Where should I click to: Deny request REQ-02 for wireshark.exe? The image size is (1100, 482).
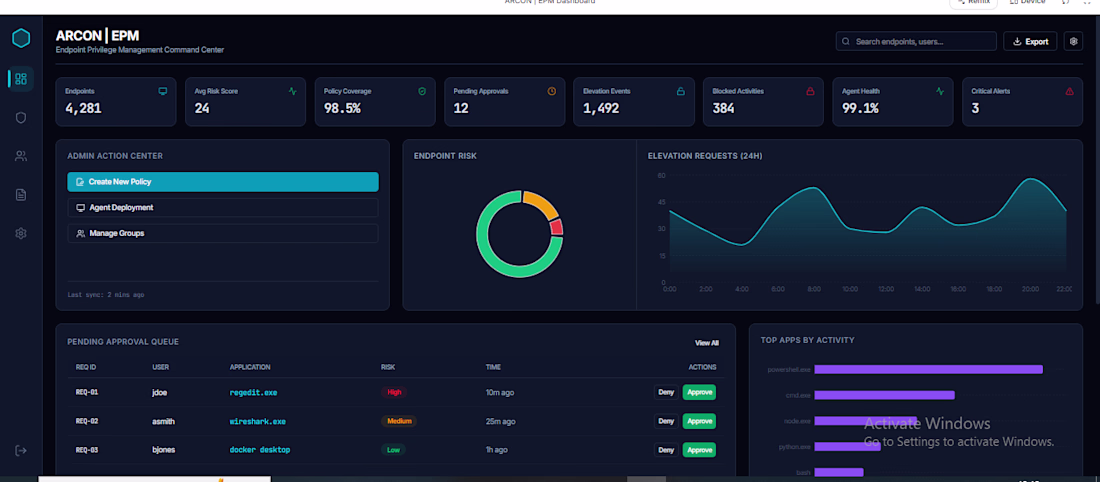666,421
